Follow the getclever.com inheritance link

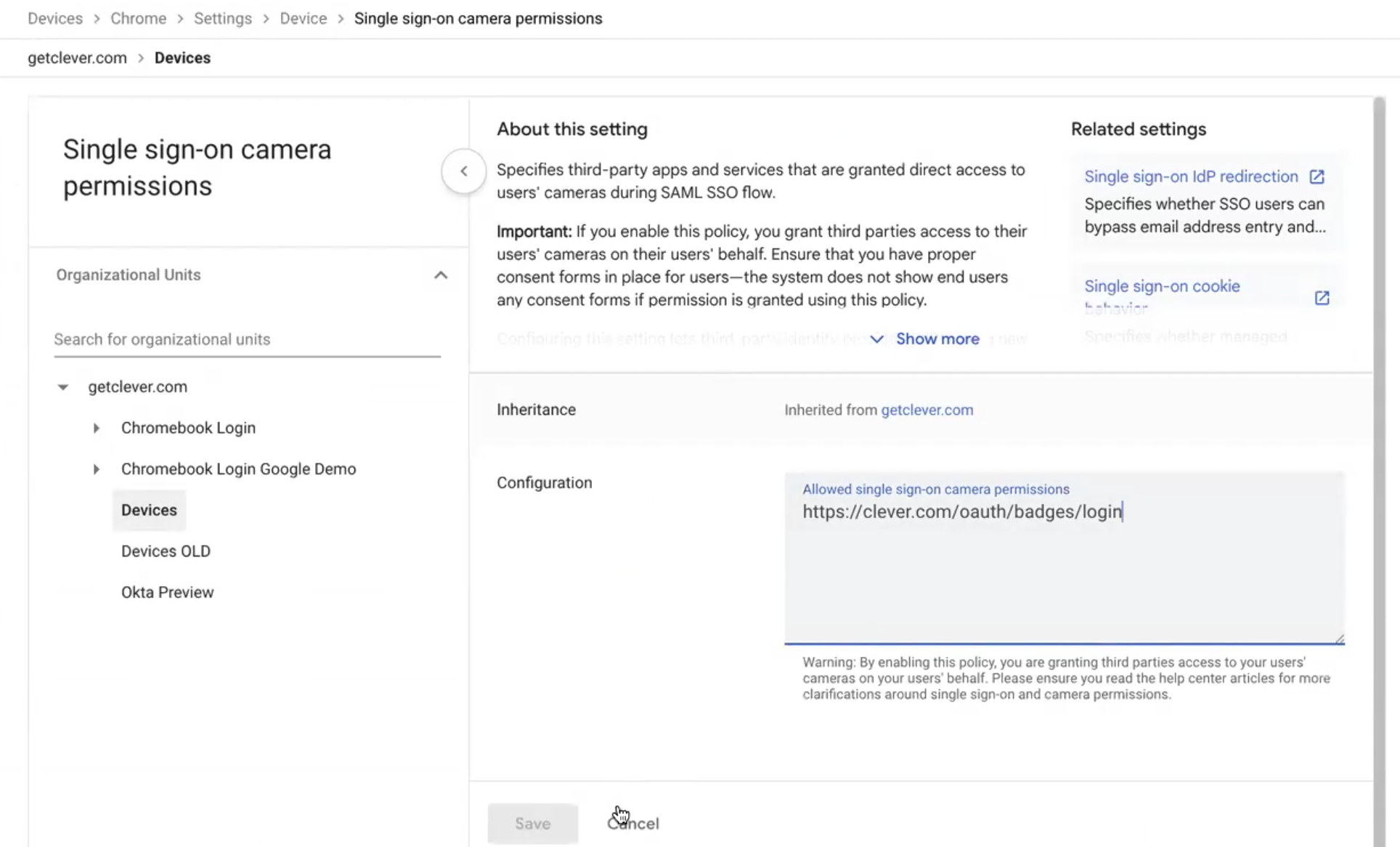pos(927,410)
